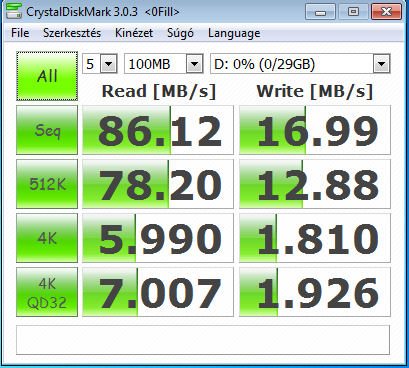This screenshot has width=409, height=368.
Task: Open the Súgó menu
Action: pyautogui.click(x=180, y=33)
